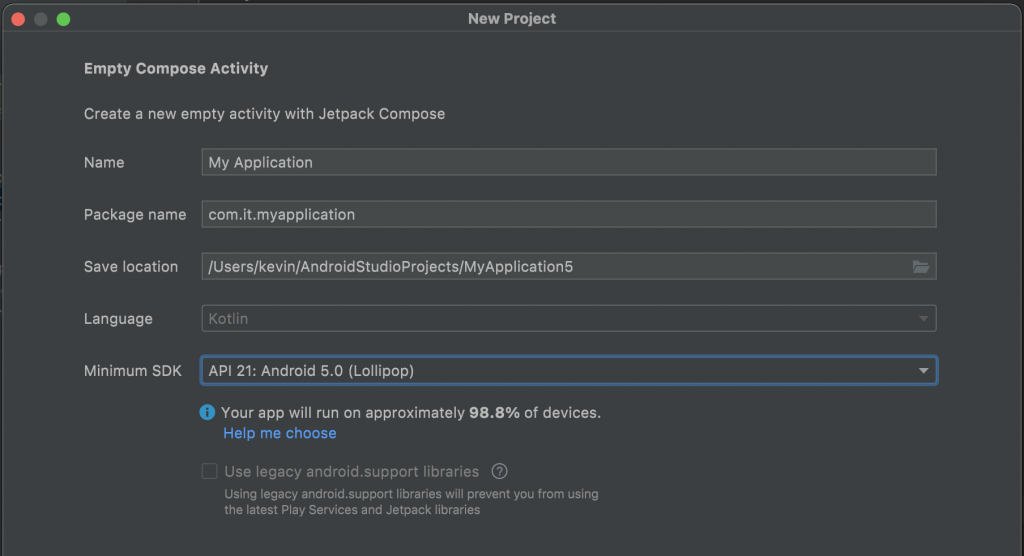Click the Empty Compose Activity heading
The height and width of the screenshot is (556, 1024).
176,69
